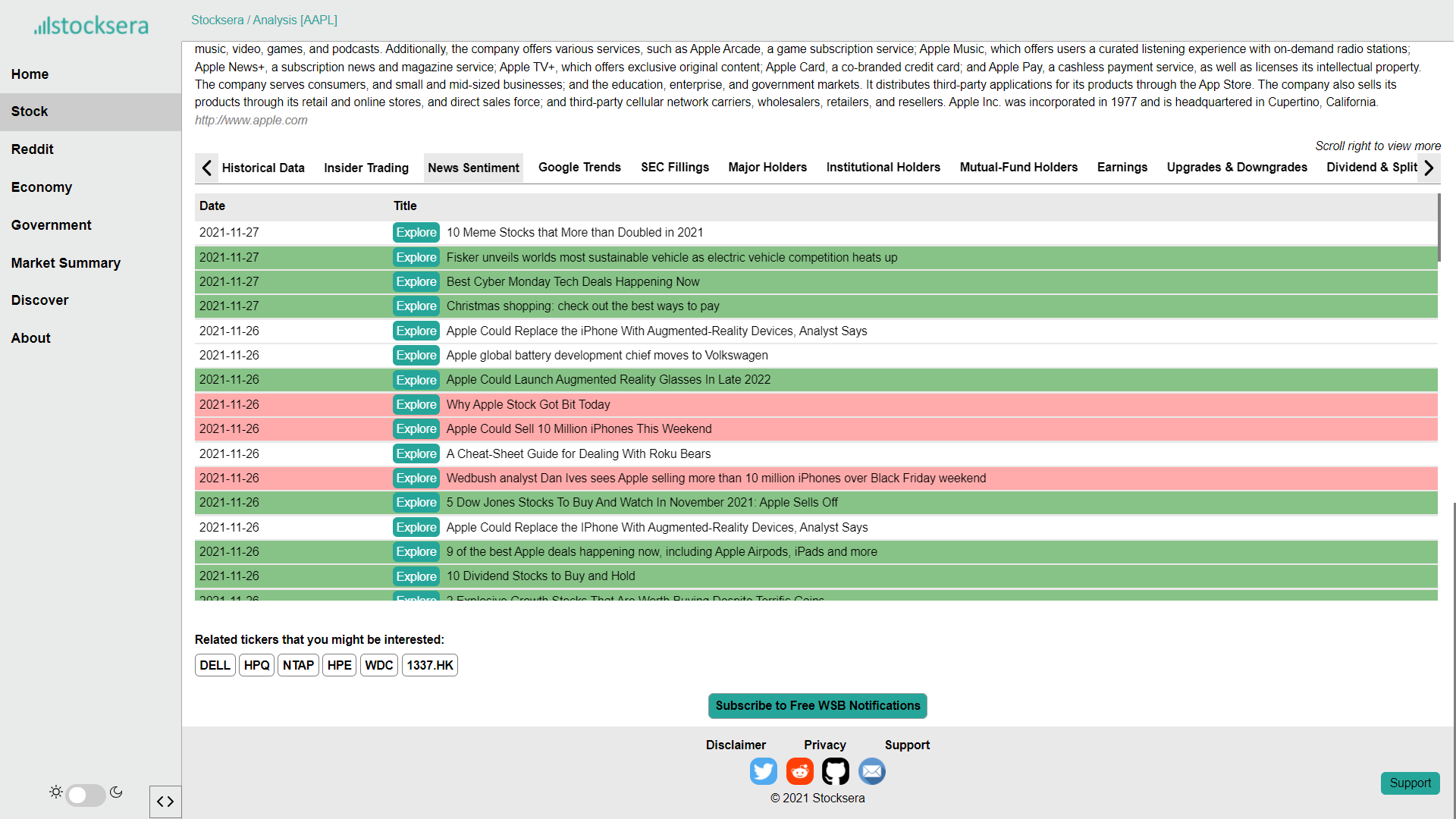Click Subscribe to Free WSB Notifications
This screenshot has height=819, width=1456.
click(817, 705)
